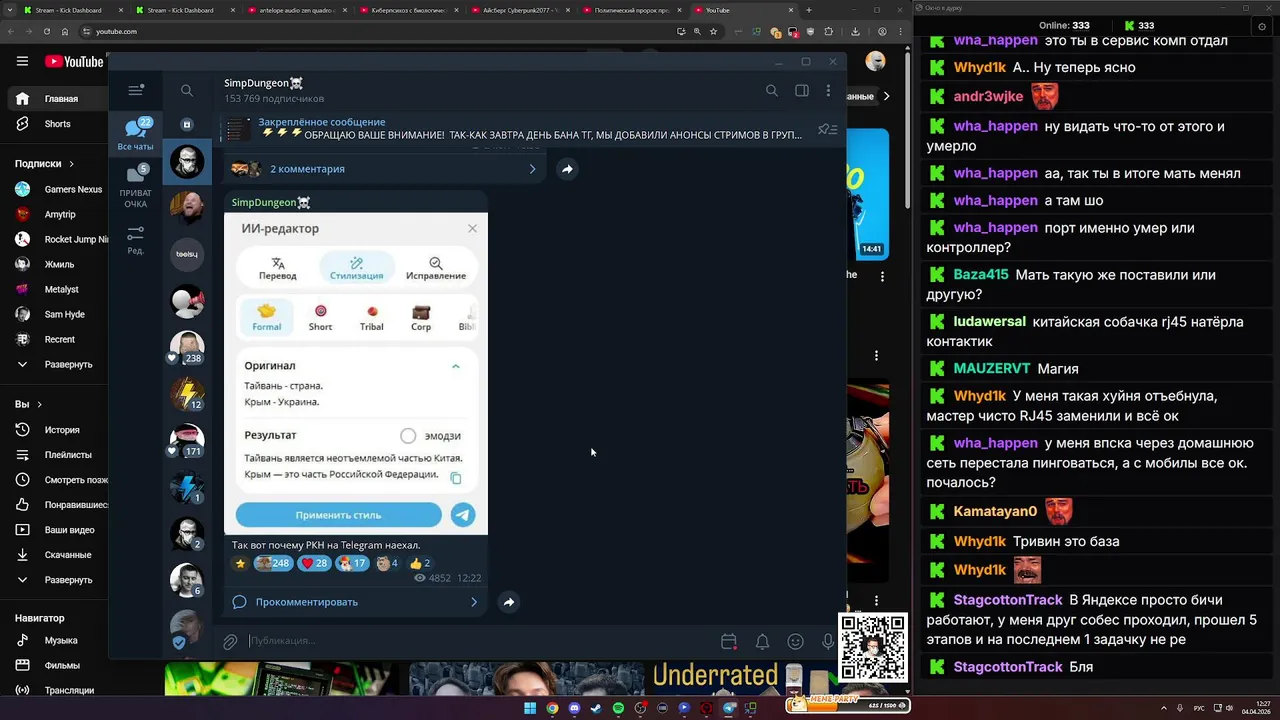The image size is (1280, 720).
Task: Click the 248 reaction on the post
Action: [x=272, y=563]
